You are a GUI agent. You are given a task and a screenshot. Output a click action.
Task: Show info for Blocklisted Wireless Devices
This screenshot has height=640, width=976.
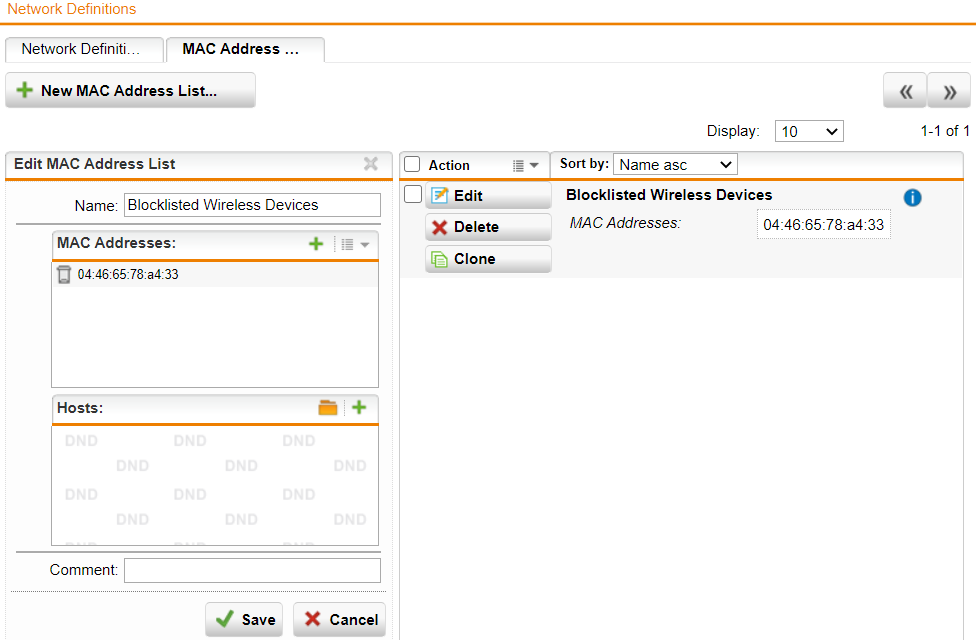click(913, 198)
